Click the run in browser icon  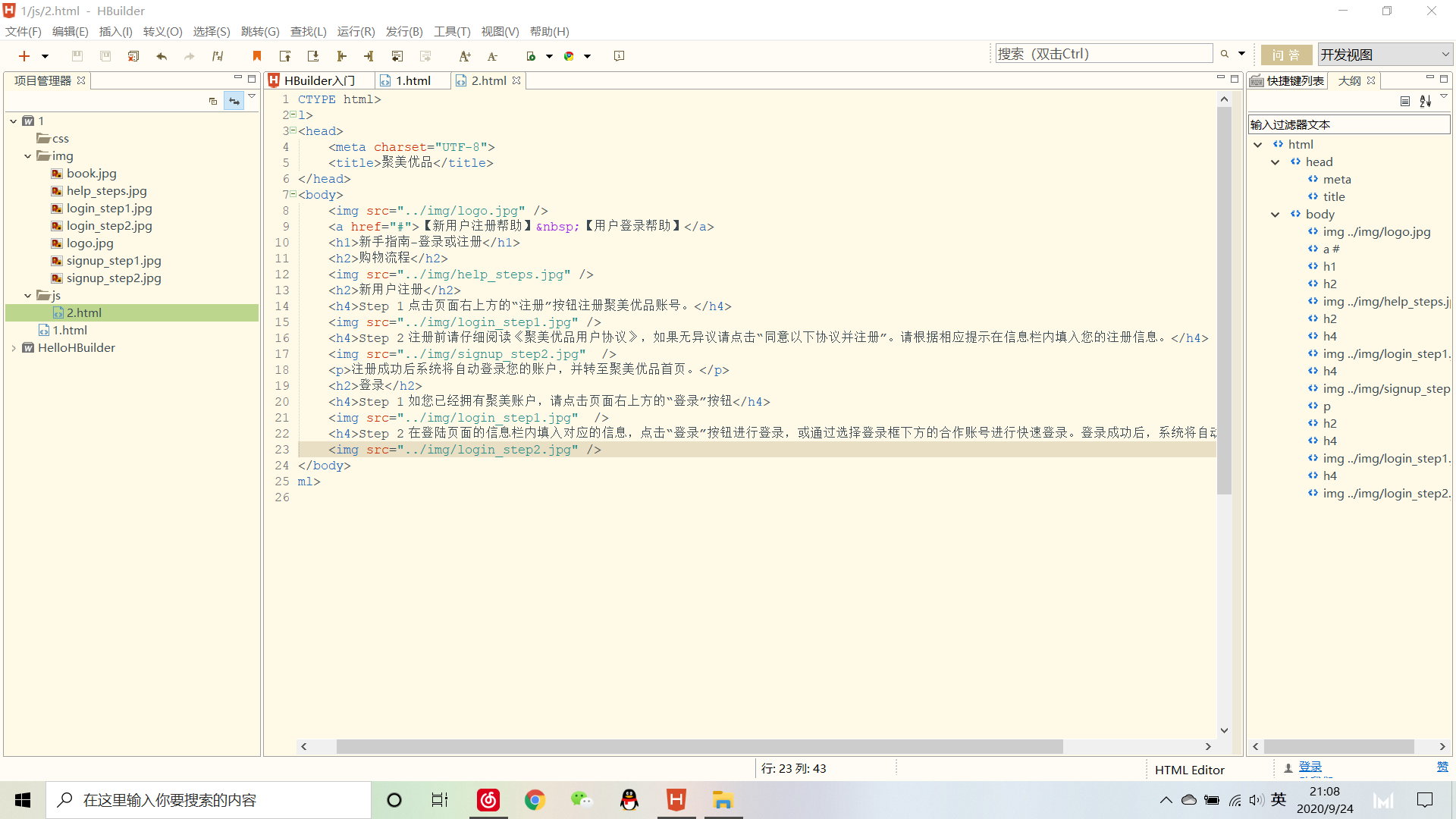click(x=531, y=56)
